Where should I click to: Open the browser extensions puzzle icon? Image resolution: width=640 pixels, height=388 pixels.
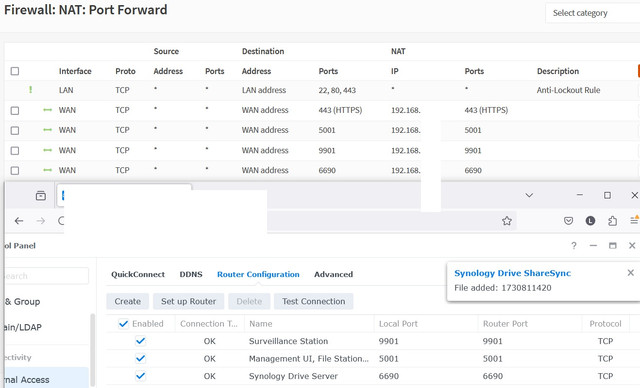612,221
